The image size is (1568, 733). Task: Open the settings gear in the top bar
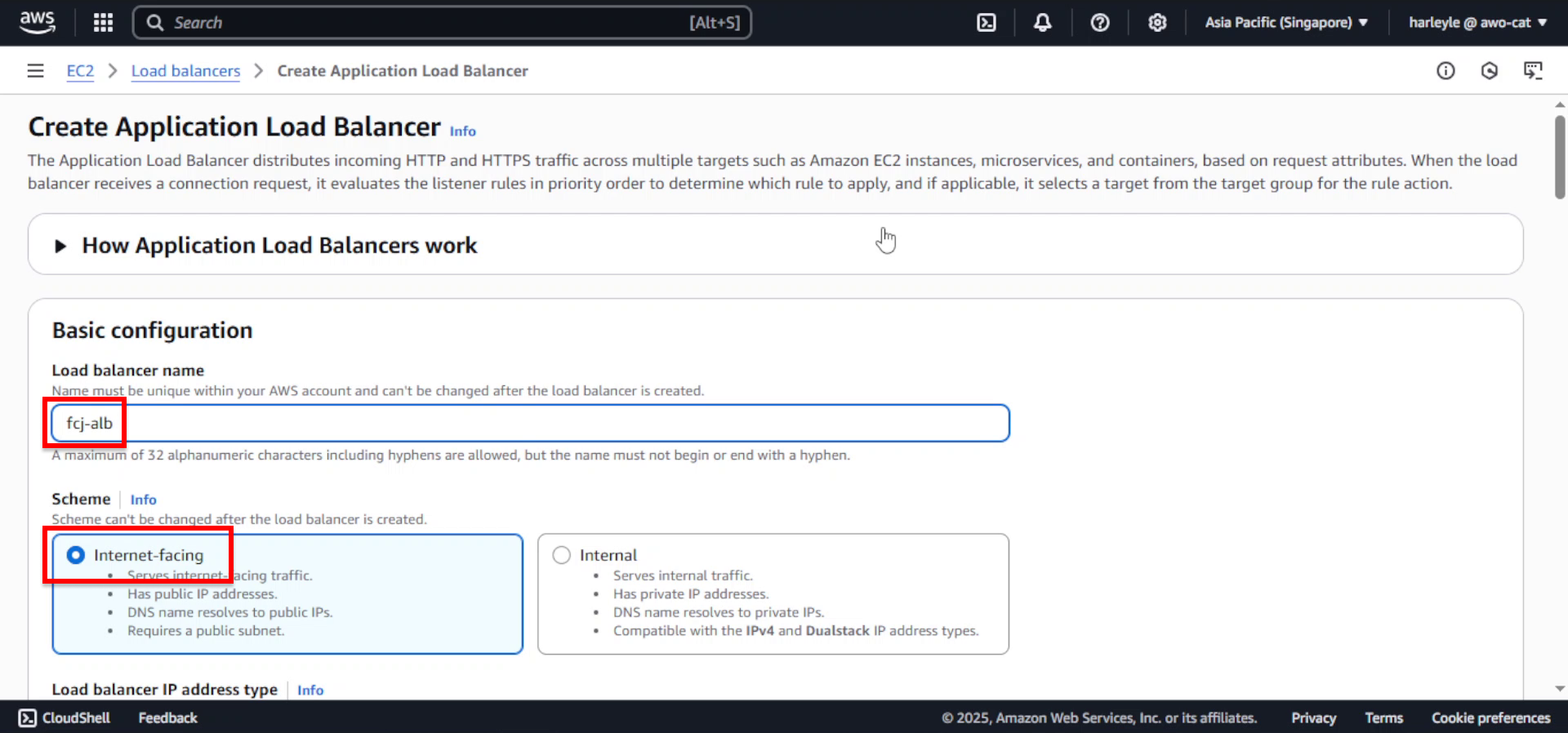pyautogui.click(x=1157, y=23)
